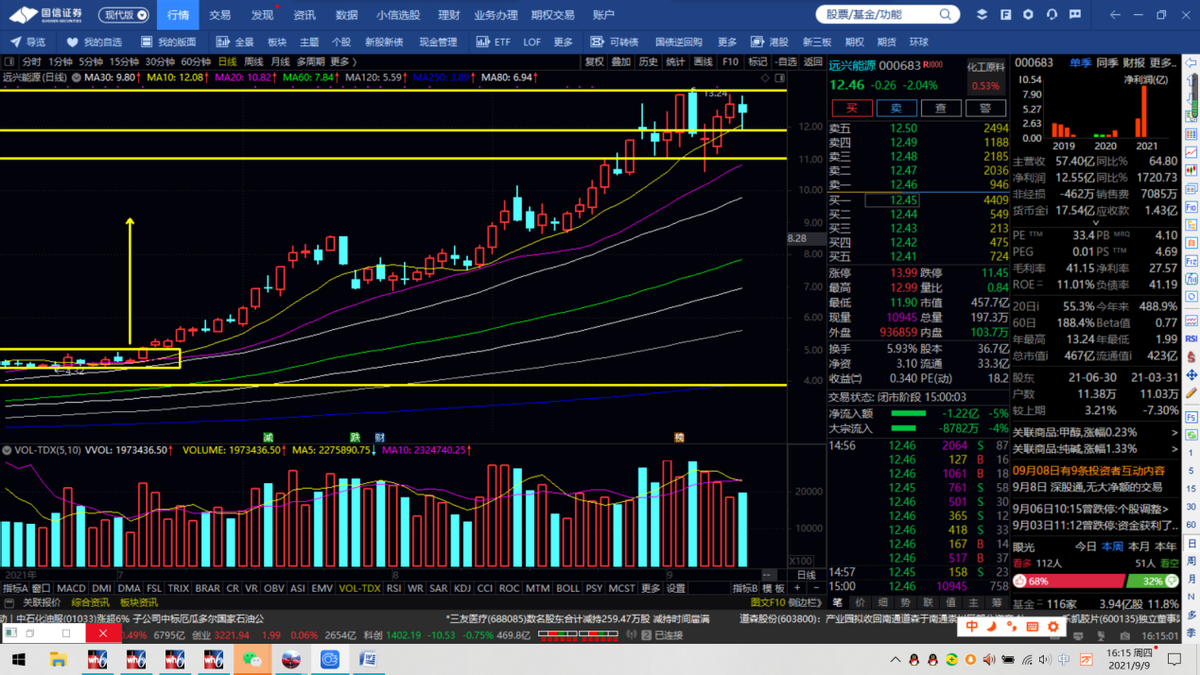Viewport: 1200px width, 675px height.
Task: Click the stacked layers icon in title bar
Action: [x=981, y=15]
